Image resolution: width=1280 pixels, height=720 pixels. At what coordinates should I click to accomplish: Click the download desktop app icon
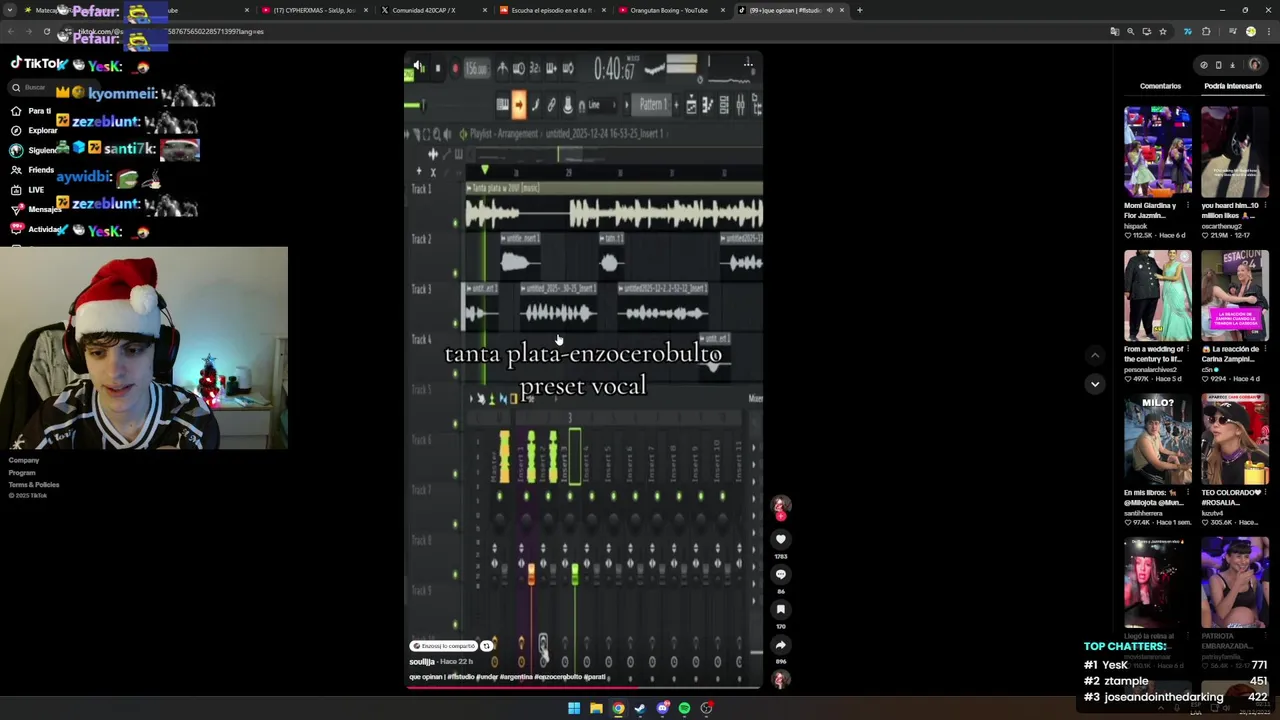click(1232, 65)
